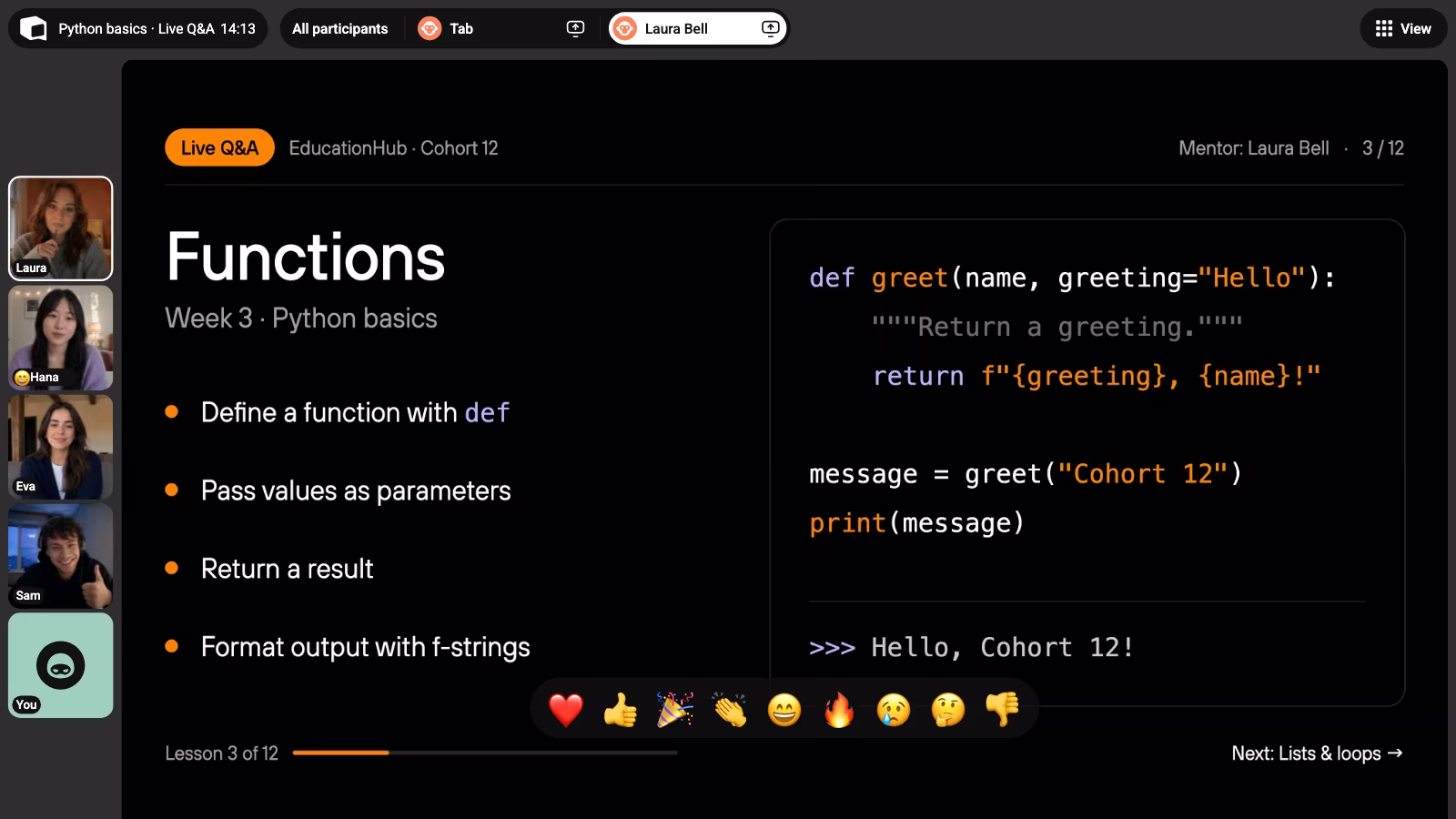Click the meeting app logo icon
Screen dimensions: 1456x819
[x=34, y=29]
